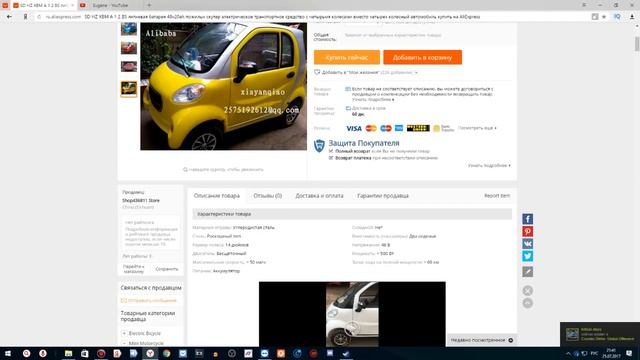The image size is (640, 360).
Task: Click the gray pencil edit icon
Action: click(x=527, y=271)
